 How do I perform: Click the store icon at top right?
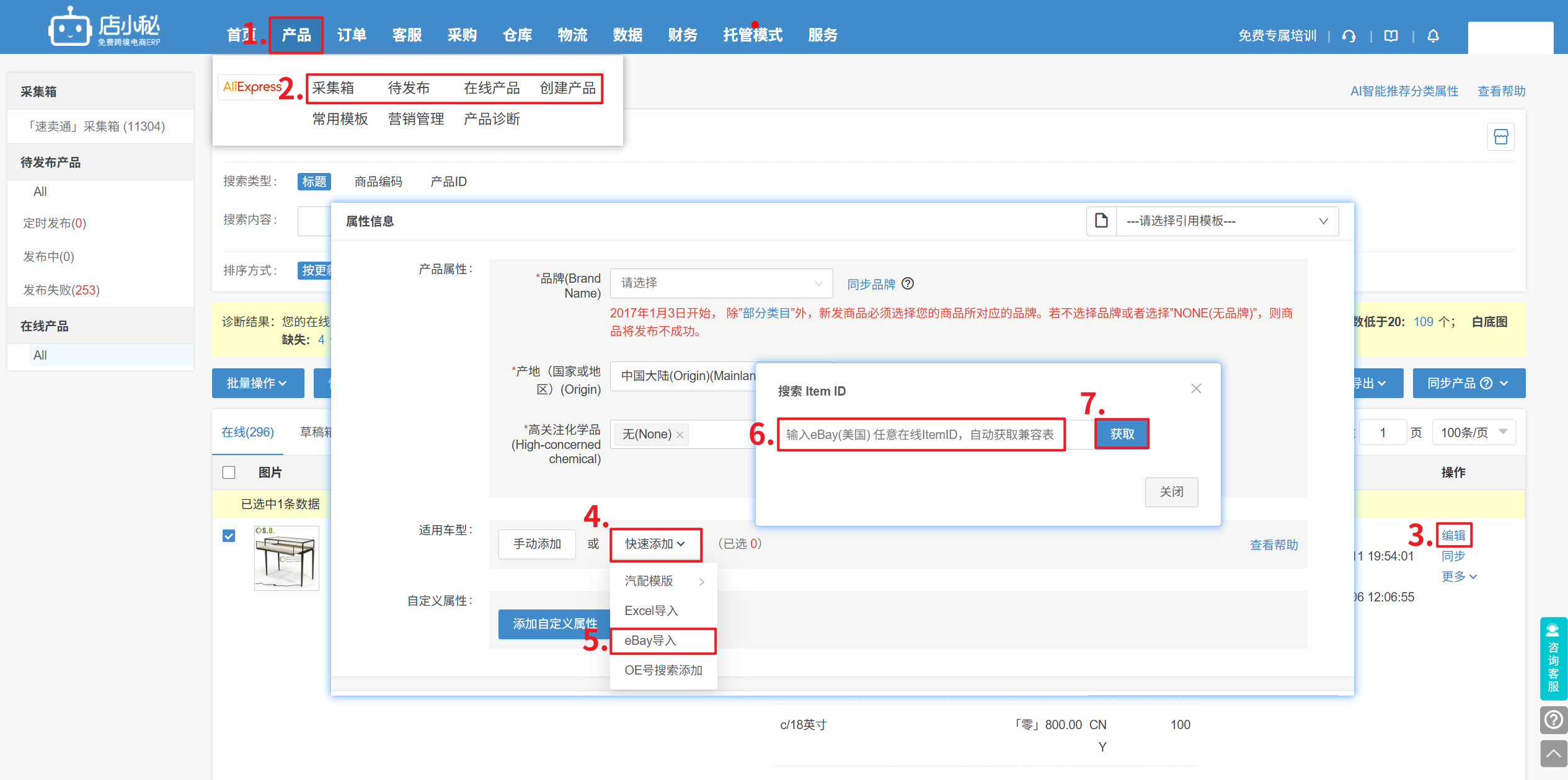point(1500,137)
